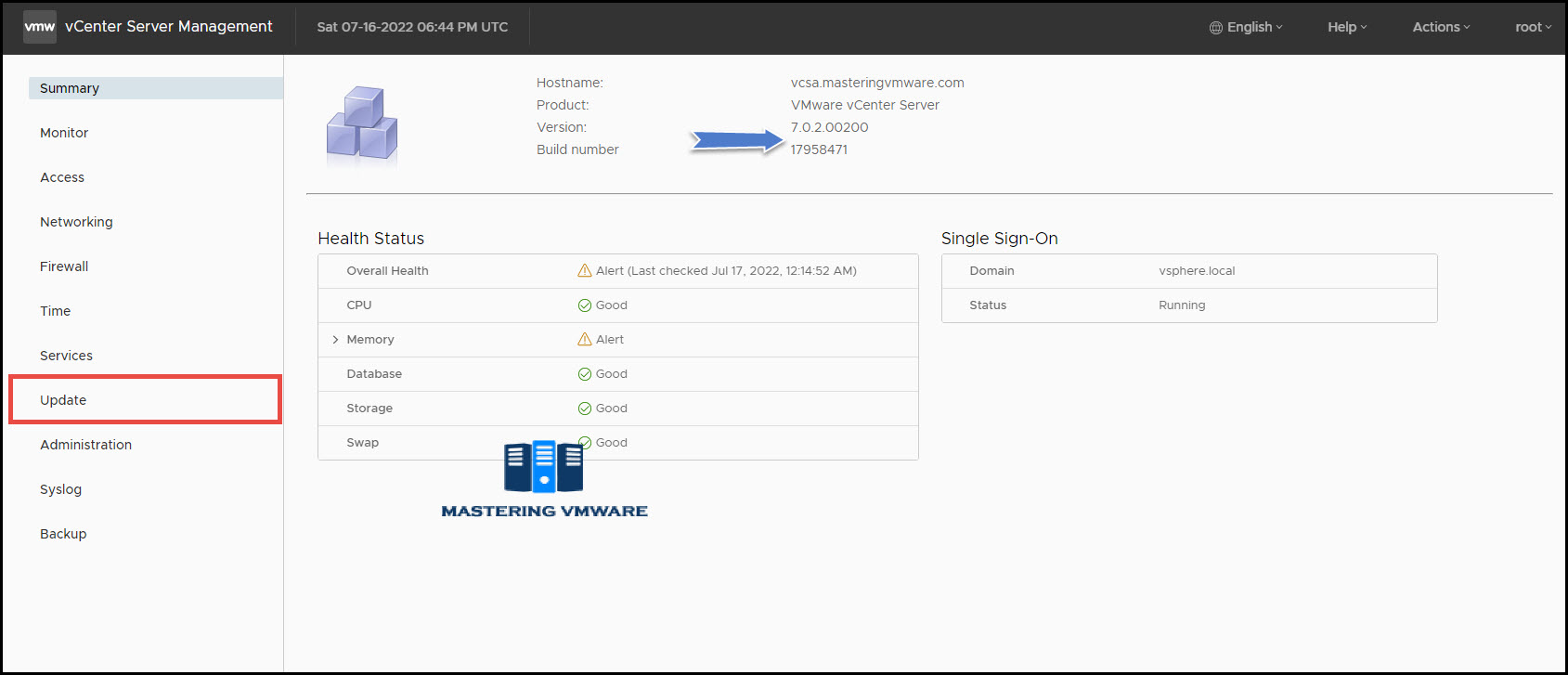Open the Help dropdown menu
The height and width of the screenshot is (675, 1568).
pyautogui.click(x=1347, y=27)
